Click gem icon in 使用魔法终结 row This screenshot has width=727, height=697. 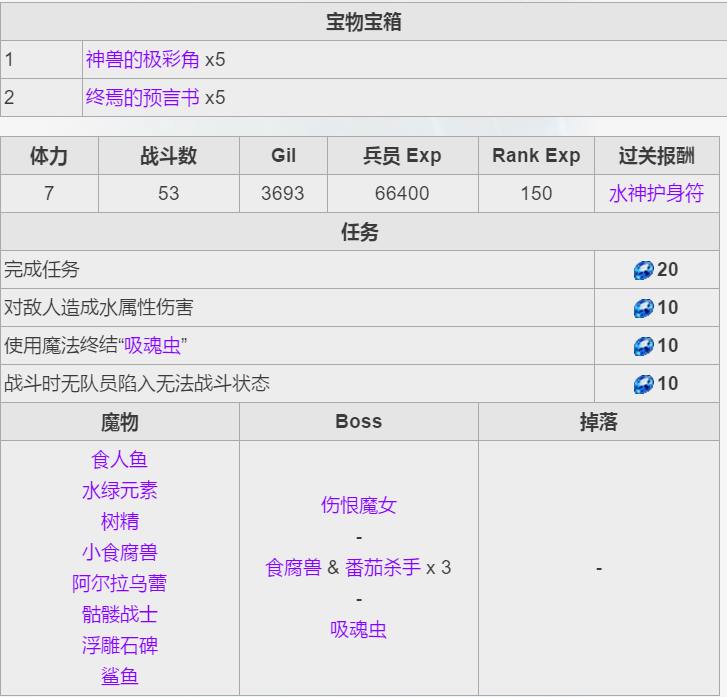(x=643, y=346)
